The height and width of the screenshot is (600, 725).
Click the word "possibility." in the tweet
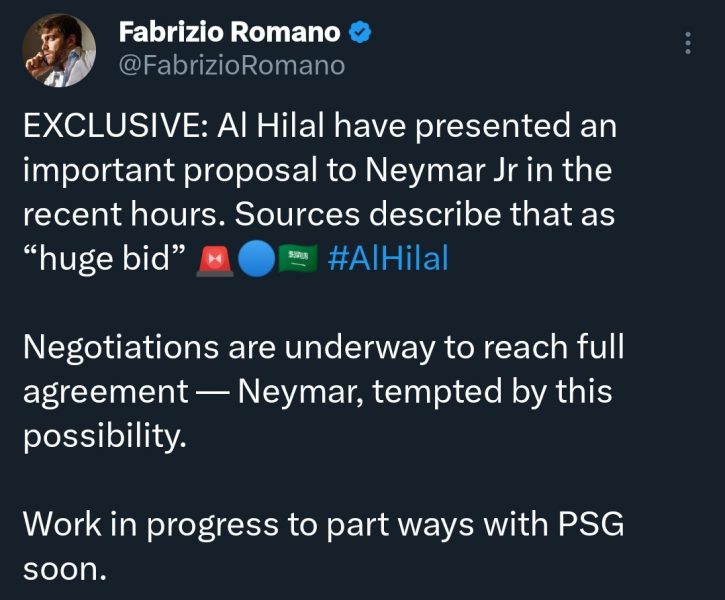pyautogui.click(x=104, y=435)
